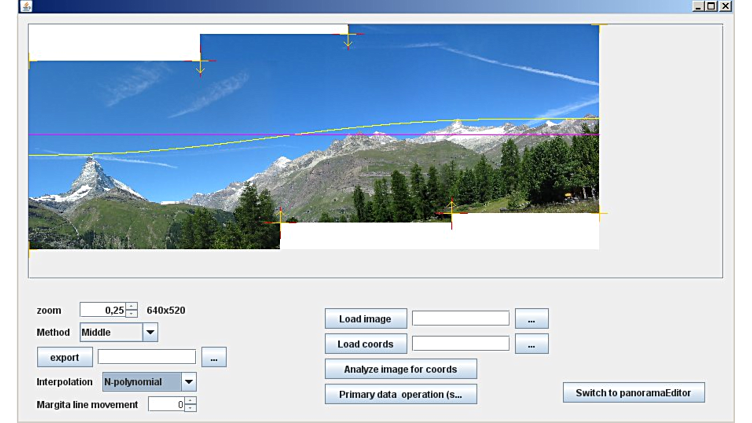Increment the Margita line movement value
752x423 pixels.
click(191, 400)
